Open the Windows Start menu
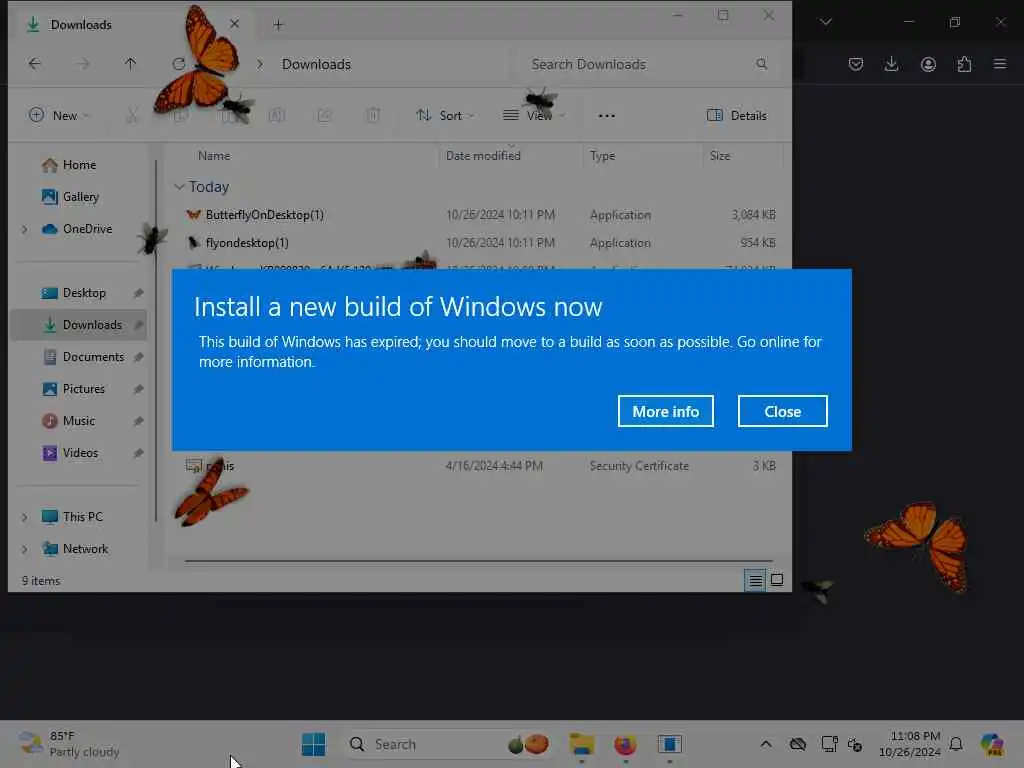Screen dimensions: 1024x768 [313, 744]
